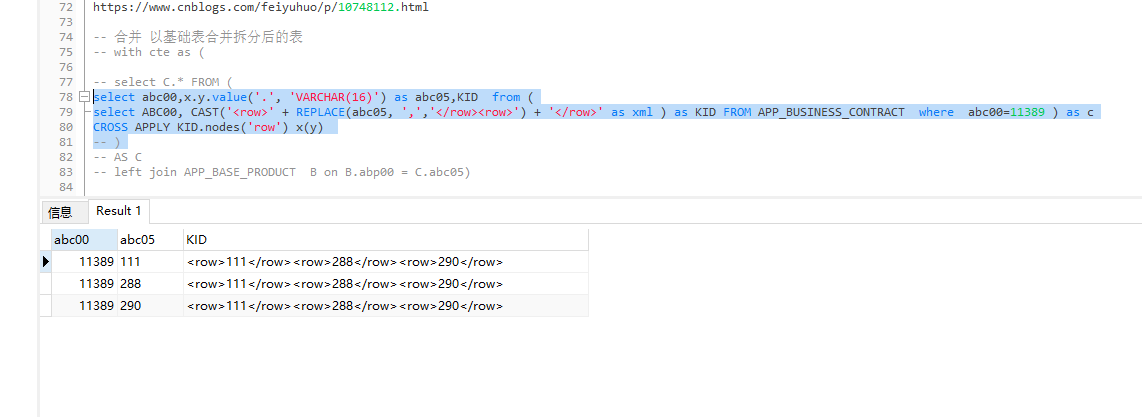Select abc05 cell with value 111
This screenshot has height=417, width=1142.
coord(150,262)
